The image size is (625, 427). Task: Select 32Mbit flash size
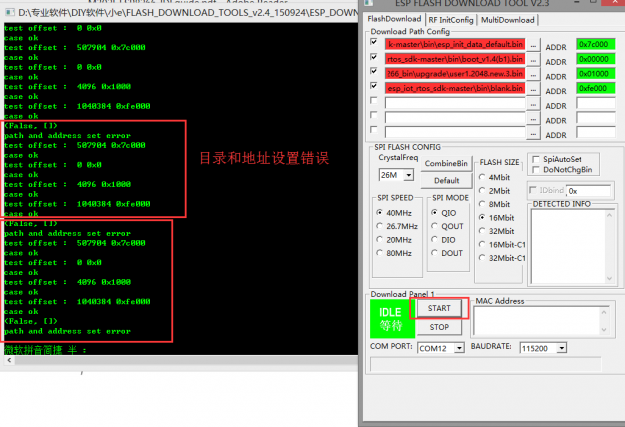[497, 231]
